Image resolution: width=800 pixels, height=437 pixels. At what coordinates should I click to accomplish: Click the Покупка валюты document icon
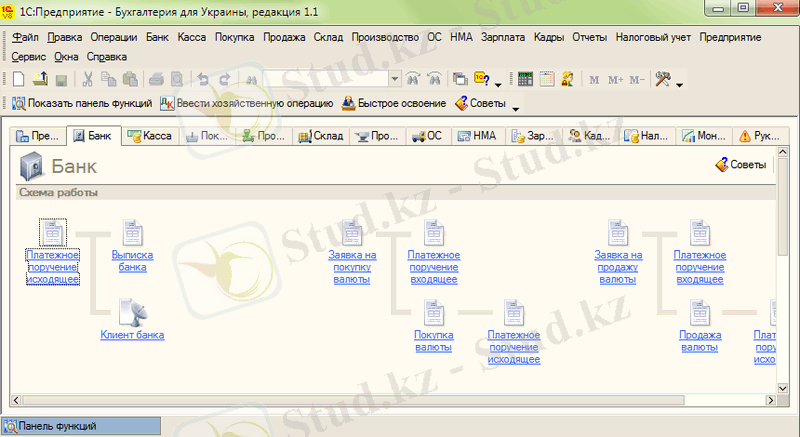434,312
